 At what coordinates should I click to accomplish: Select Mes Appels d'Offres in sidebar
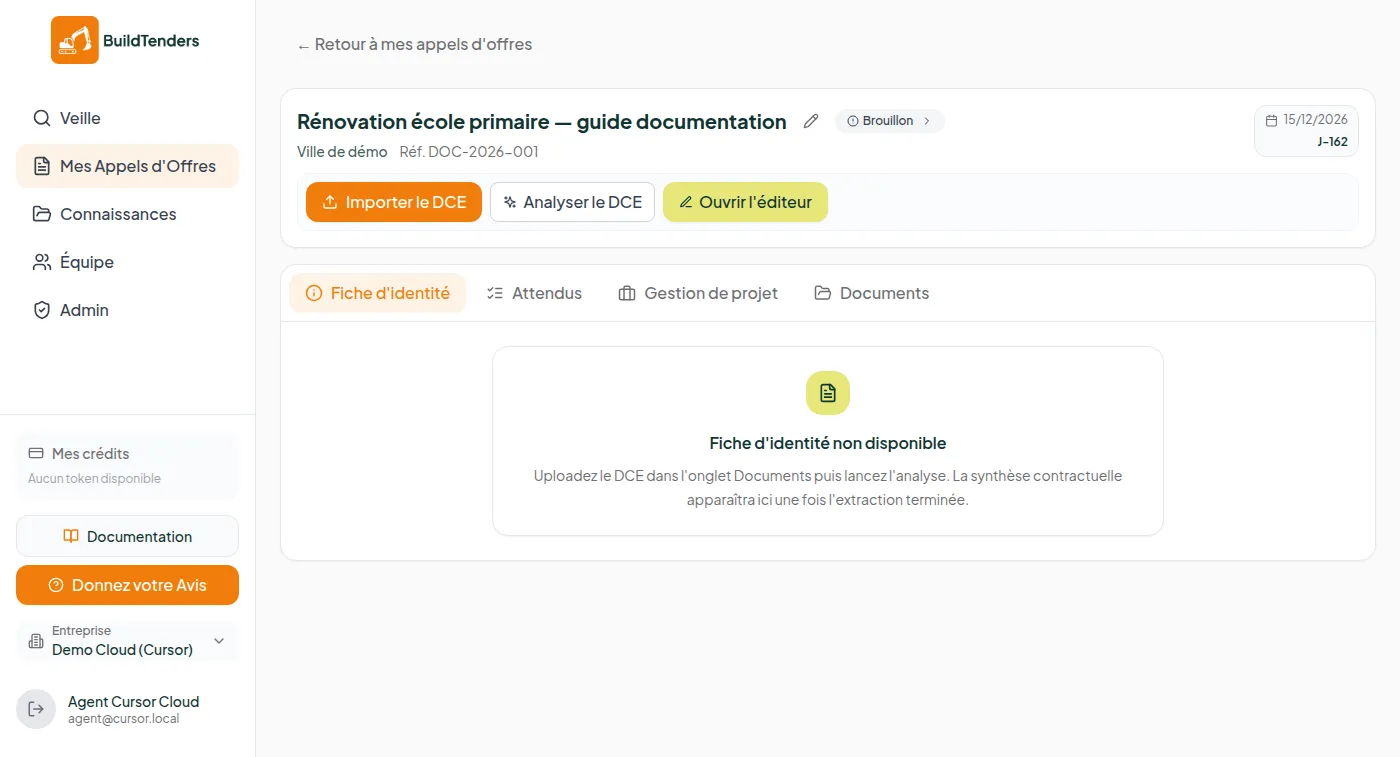point(127,166)
